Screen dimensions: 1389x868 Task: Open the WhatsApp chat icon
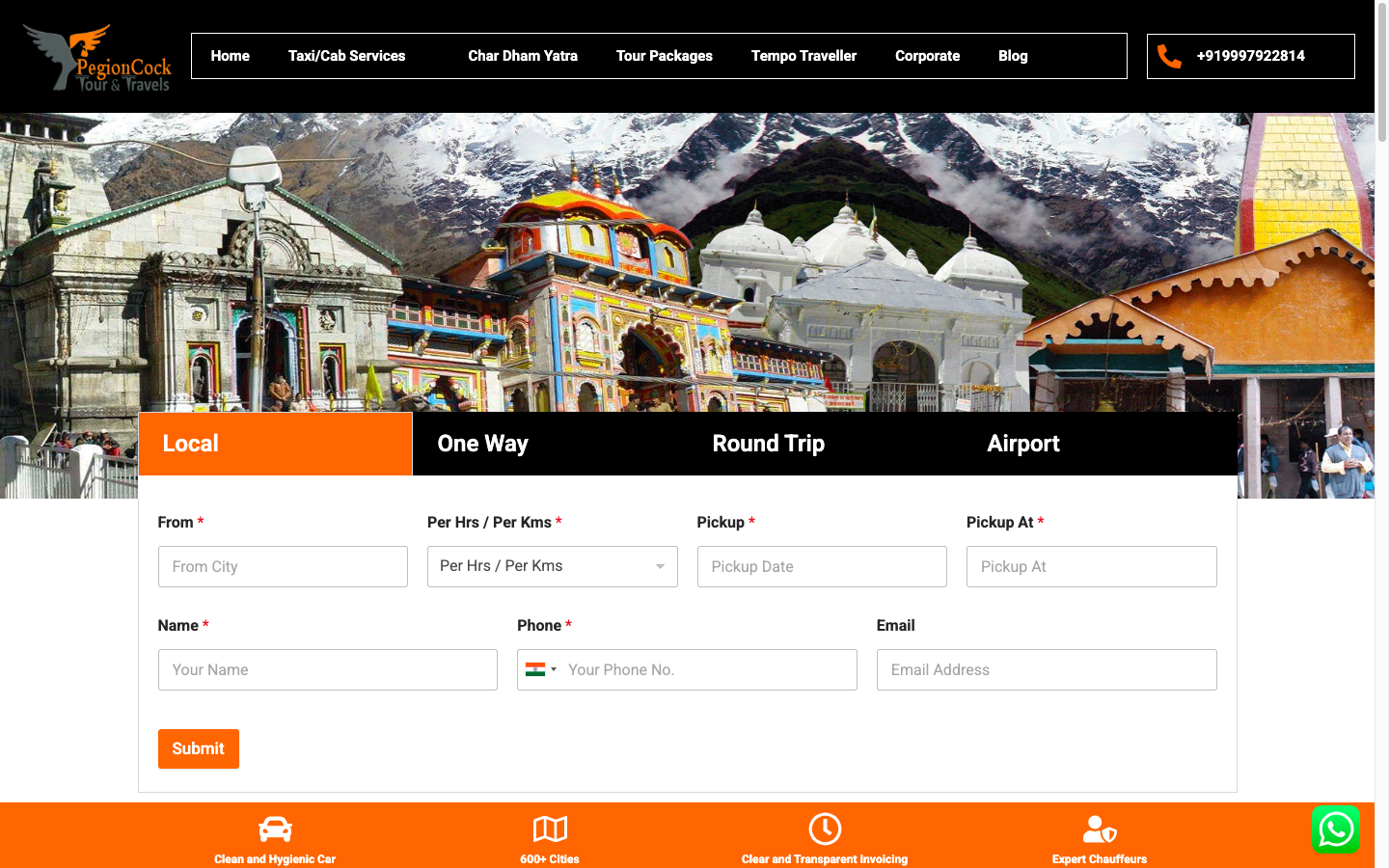(1335, 829)
